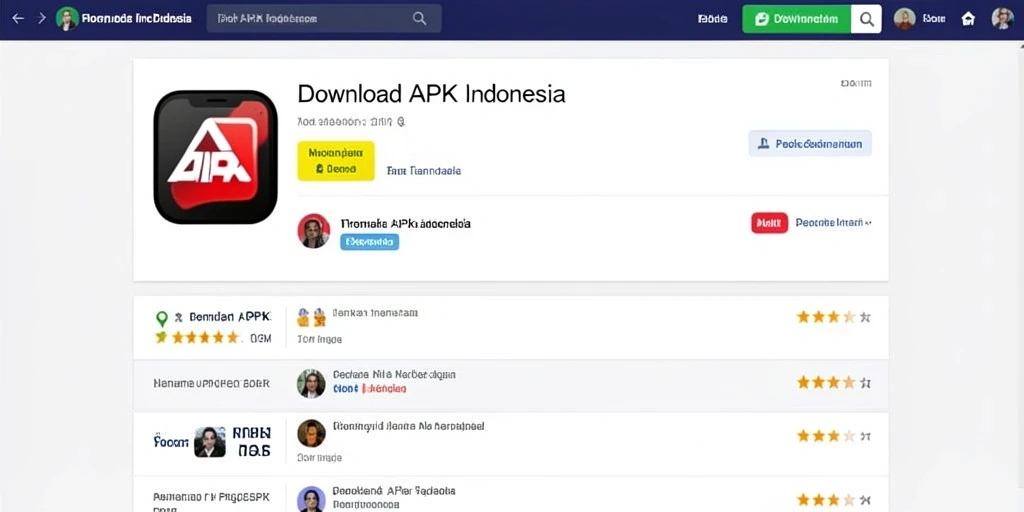This screenshot has width=1024, height=512.
Task: Open the link beside the yellow button
Action: (x=424, y=171)
